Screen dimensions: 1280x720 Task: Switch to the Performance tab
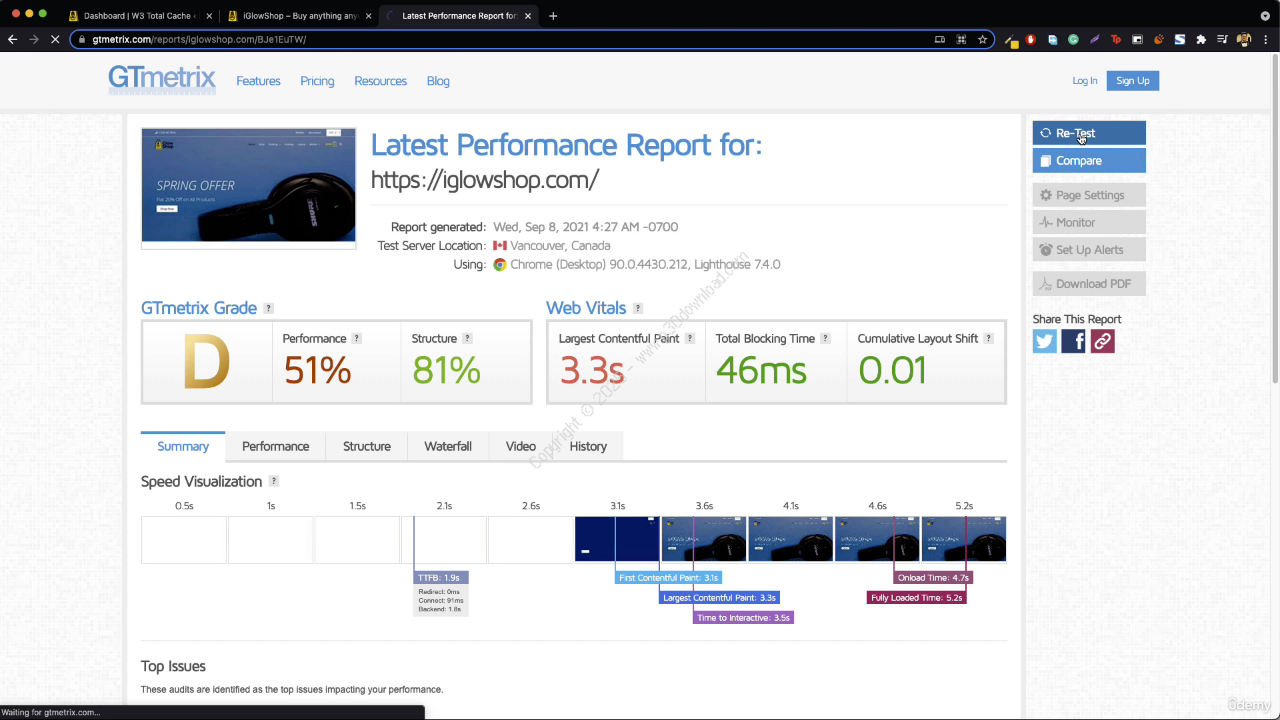click(x=276, y=446)
